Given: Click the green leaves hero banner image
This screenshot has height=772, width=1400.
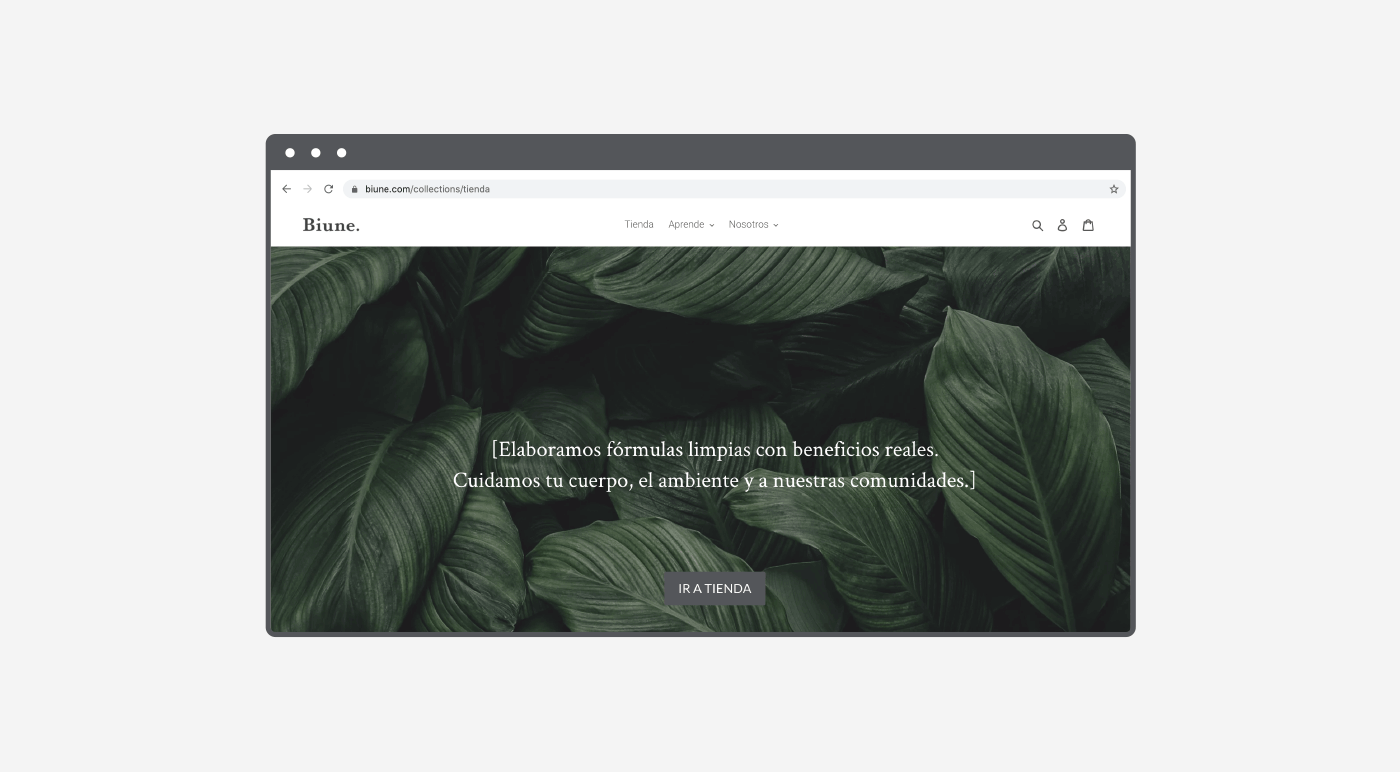Looking at the screenshot, I should click(x=700, y=350).
